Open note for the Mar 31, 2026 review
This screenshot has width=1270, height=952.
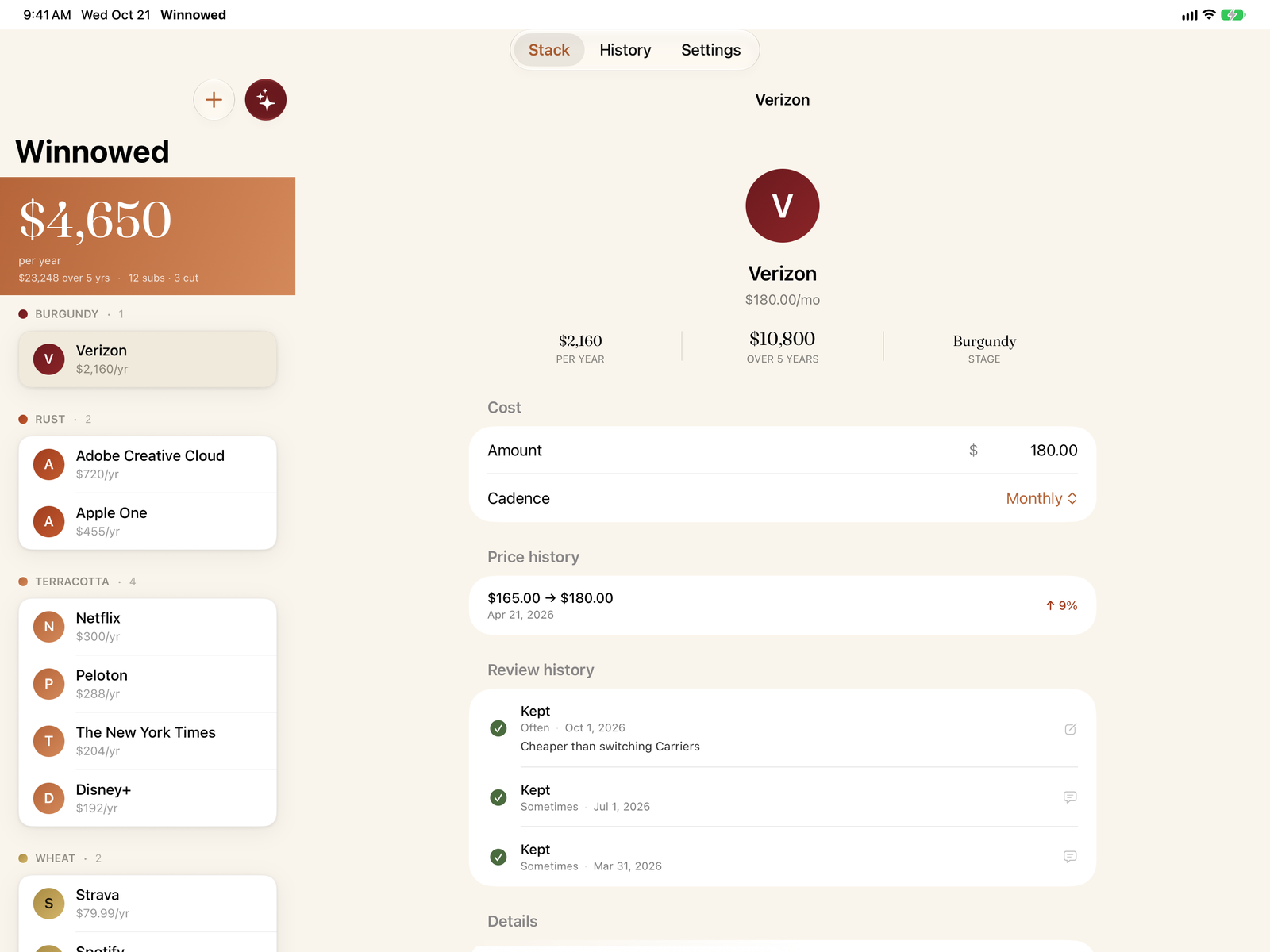point(1070,857)
